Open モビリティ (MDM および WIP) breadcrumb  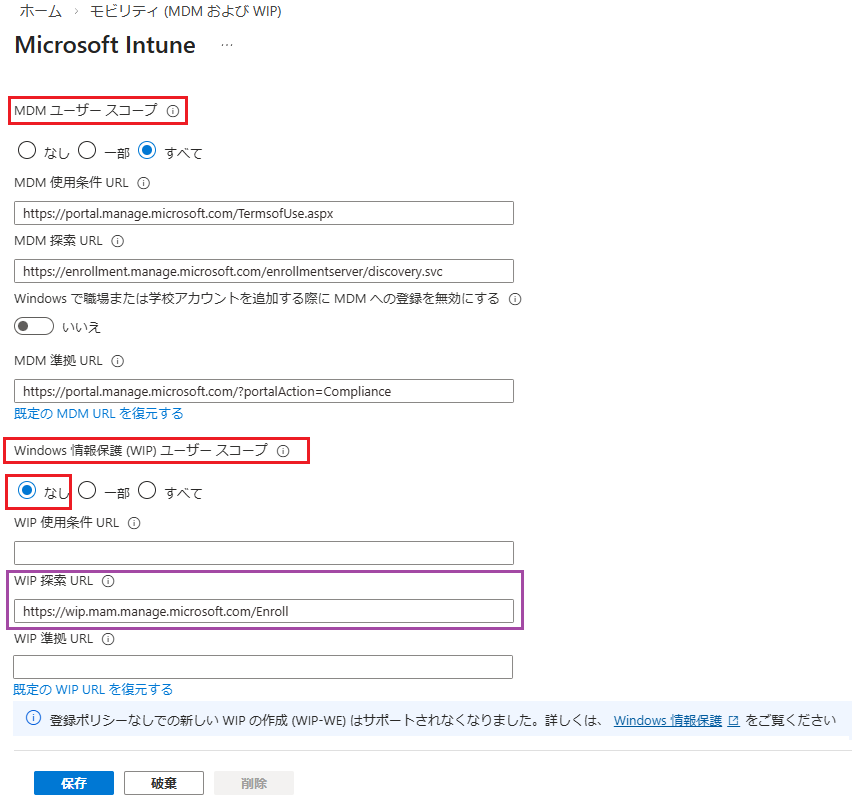(x=185, y=12)
